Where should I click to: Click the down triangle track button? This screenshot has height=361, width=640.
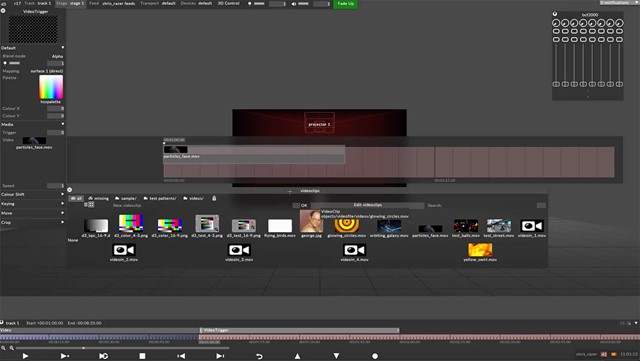pyautogui.click(x=336, y=356)
